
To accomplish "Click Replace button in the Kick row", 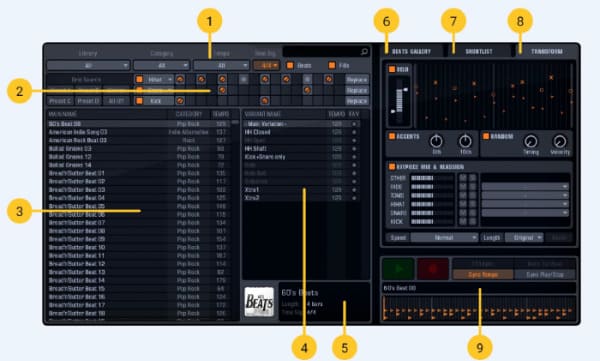I will coord(357,101).
